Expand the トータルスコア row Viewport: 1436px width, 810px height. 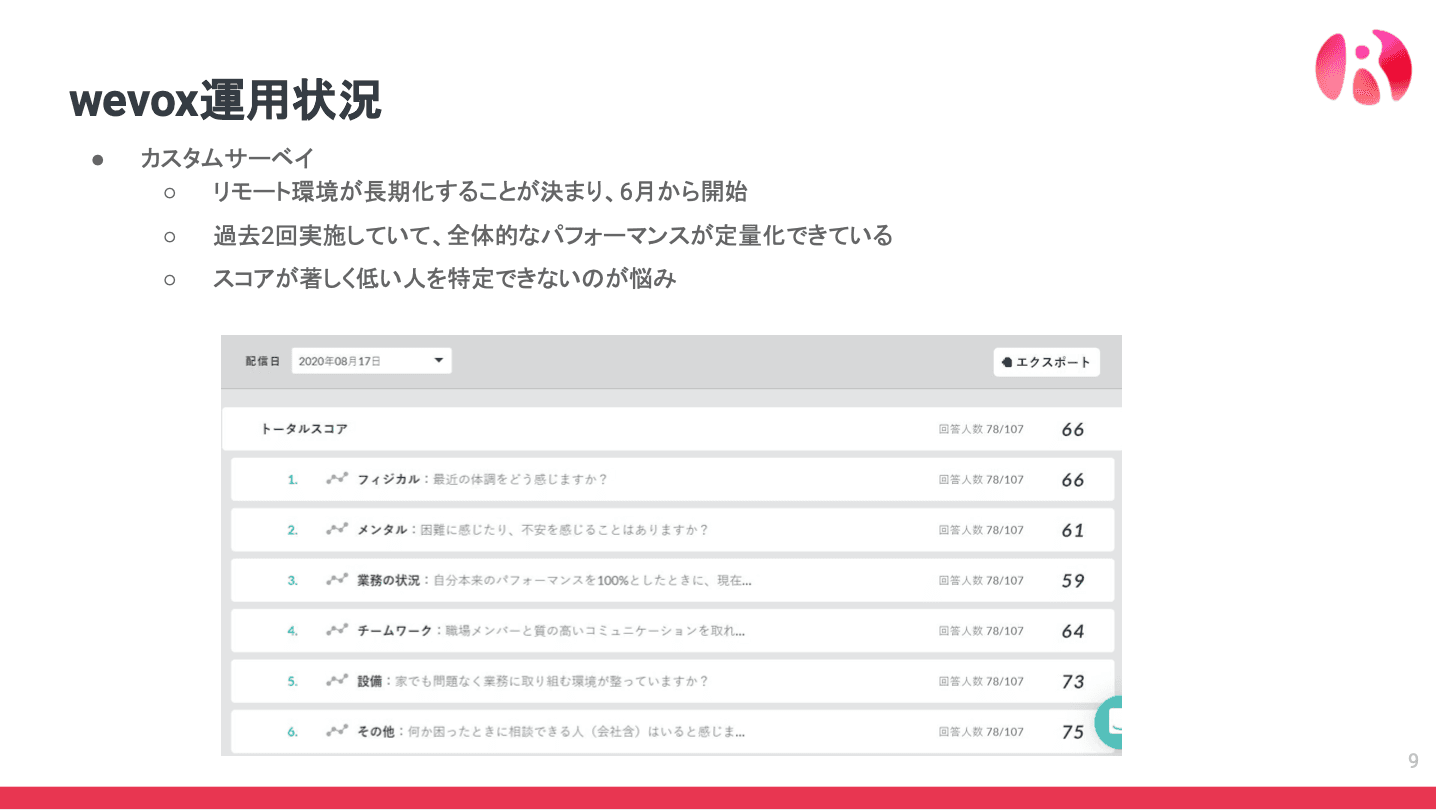pyautogui.click(x=304, y=429)
